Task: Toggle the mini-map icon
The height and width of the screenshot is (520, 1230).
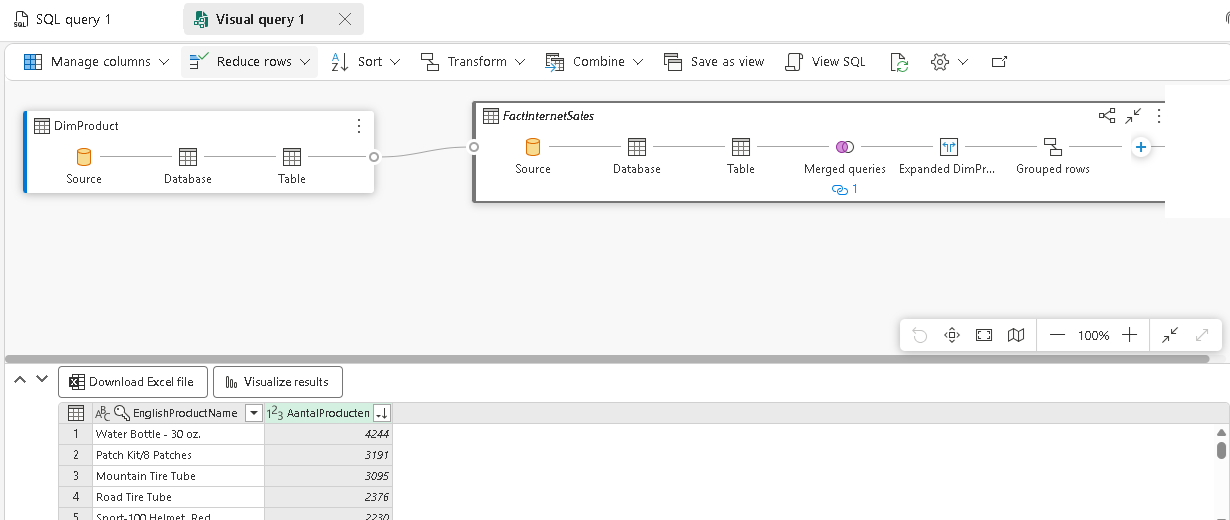Action: point(1016,335)
